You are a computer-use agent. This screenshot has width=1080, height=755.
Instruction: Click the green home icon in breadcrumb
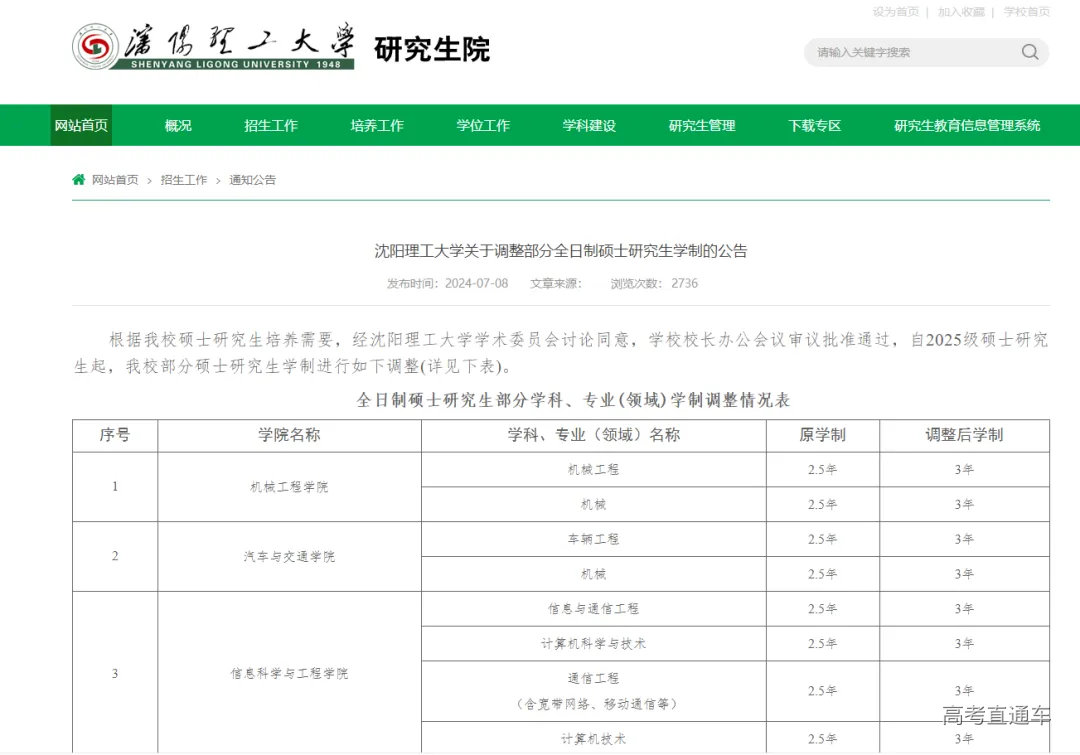(x=78, y=180)
